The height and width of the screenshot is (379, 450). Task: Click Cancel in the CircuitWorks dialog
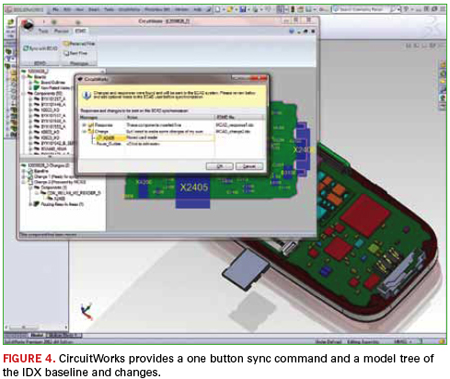pos(249,166)
